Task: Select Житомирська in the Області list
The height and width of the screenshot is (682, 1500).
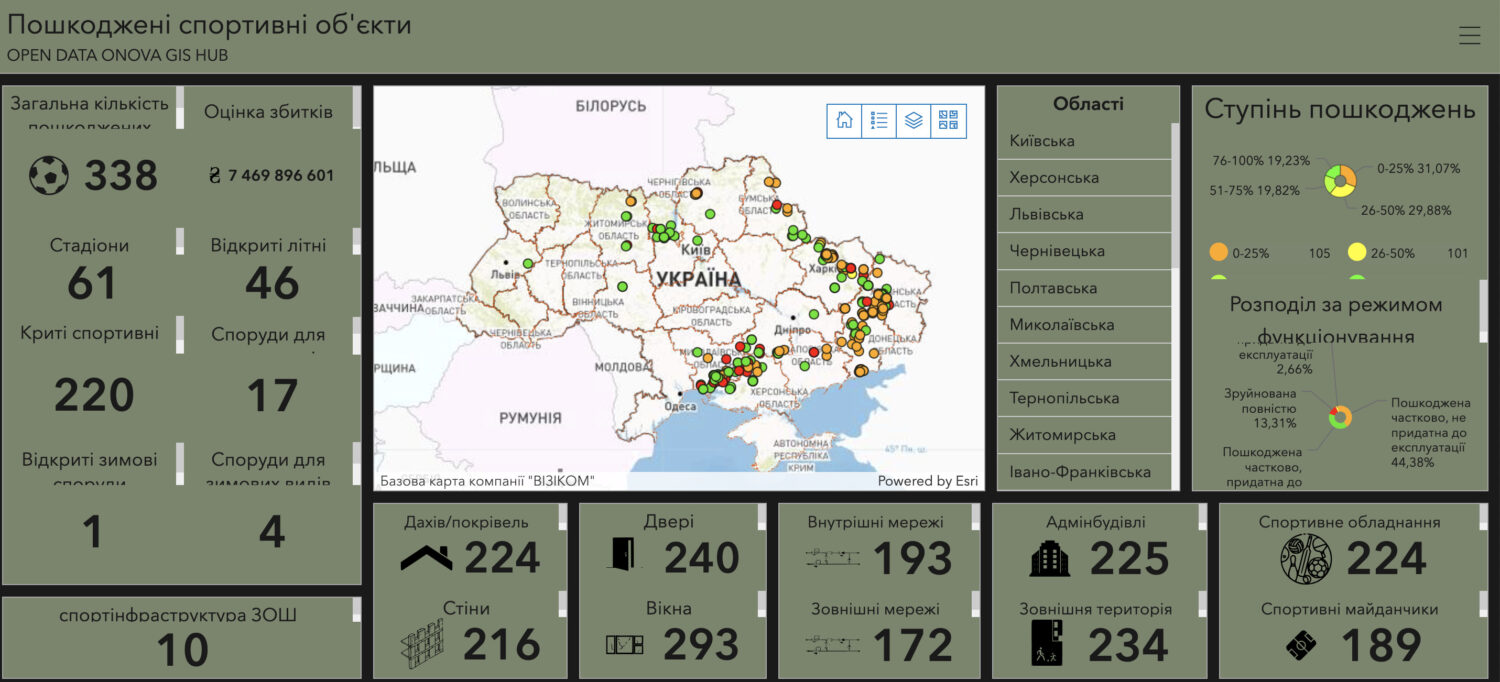Action: 1084,435
